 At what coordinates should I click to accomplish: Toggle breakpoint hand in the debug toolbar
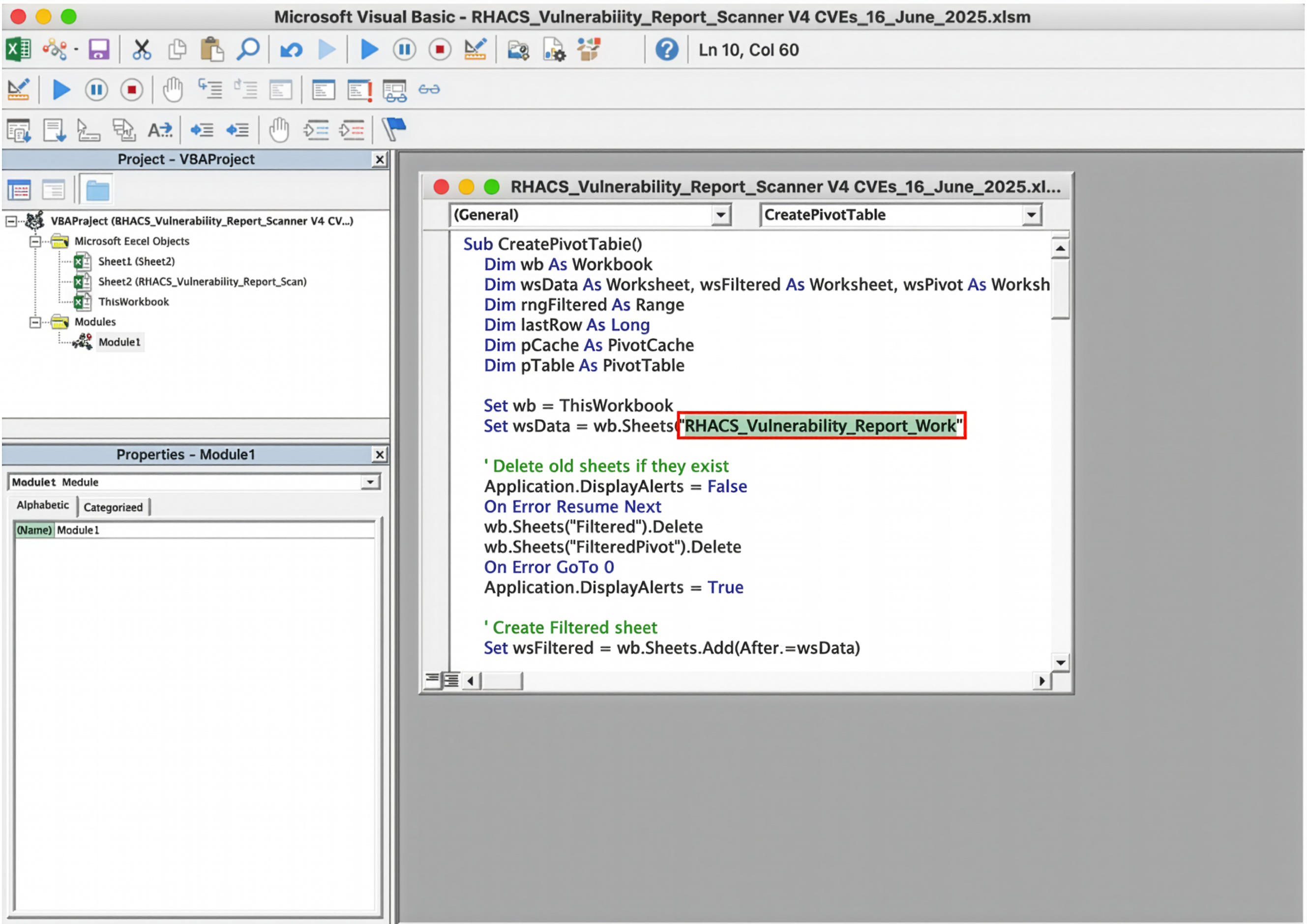(173, 90)
